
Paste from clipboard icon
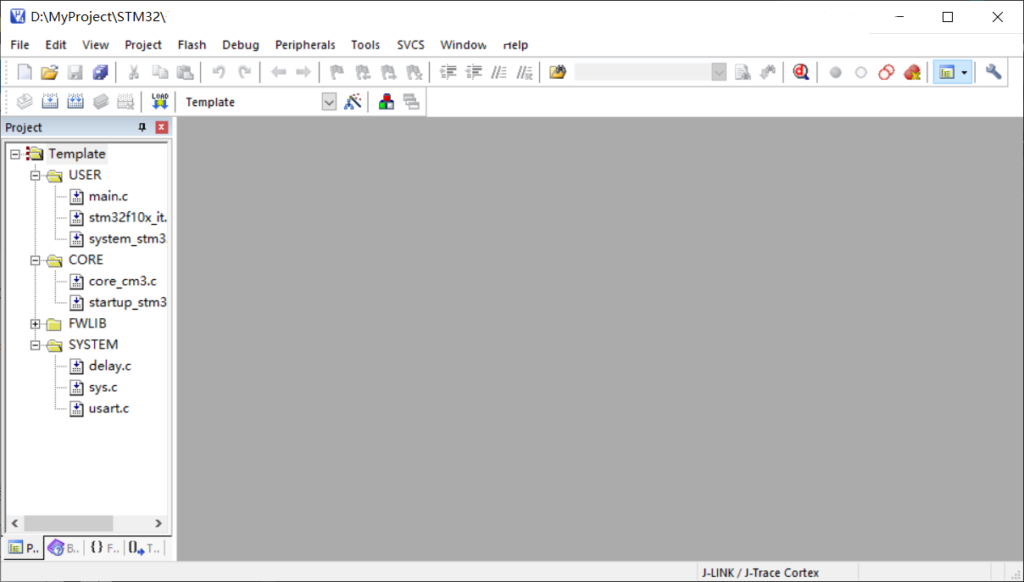click(x=185, y=72)
